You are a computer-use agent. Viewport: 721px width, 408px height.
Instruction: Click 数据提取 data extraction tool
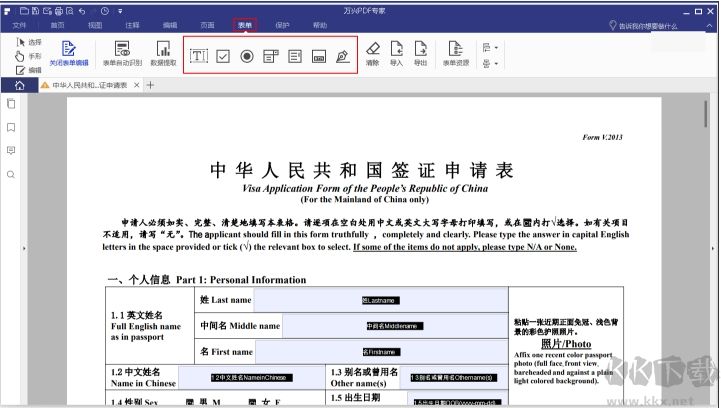pos(163,53)
